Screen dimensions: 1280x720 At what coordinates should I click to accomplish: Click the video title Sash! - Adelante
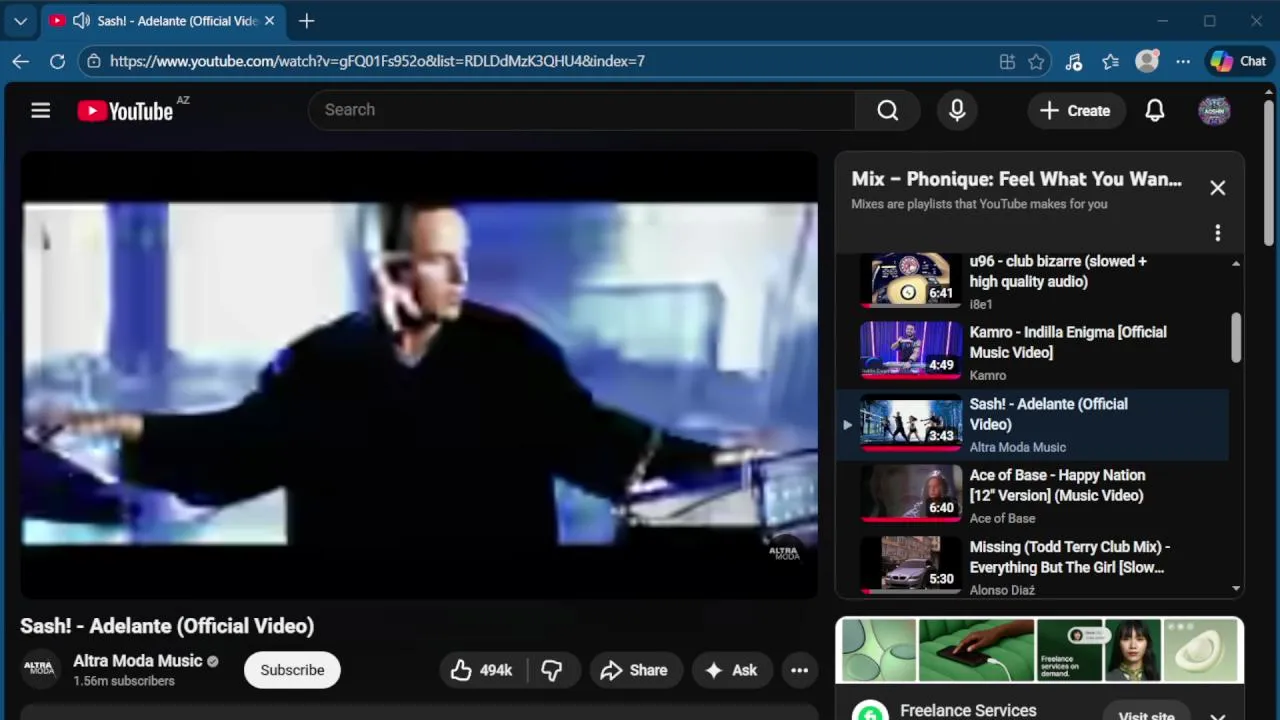coord(167,626)
